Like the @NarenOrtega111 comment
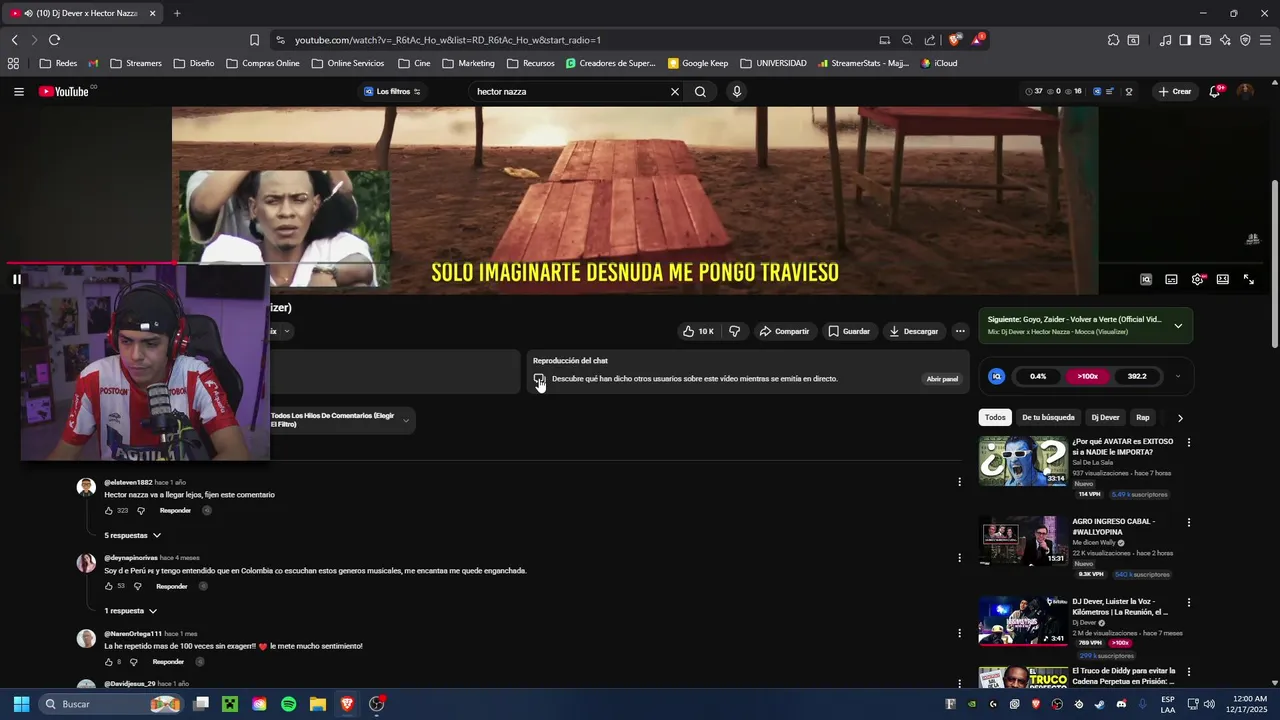The width and height of the screenshot is (1280, 720). click(109, 662)
